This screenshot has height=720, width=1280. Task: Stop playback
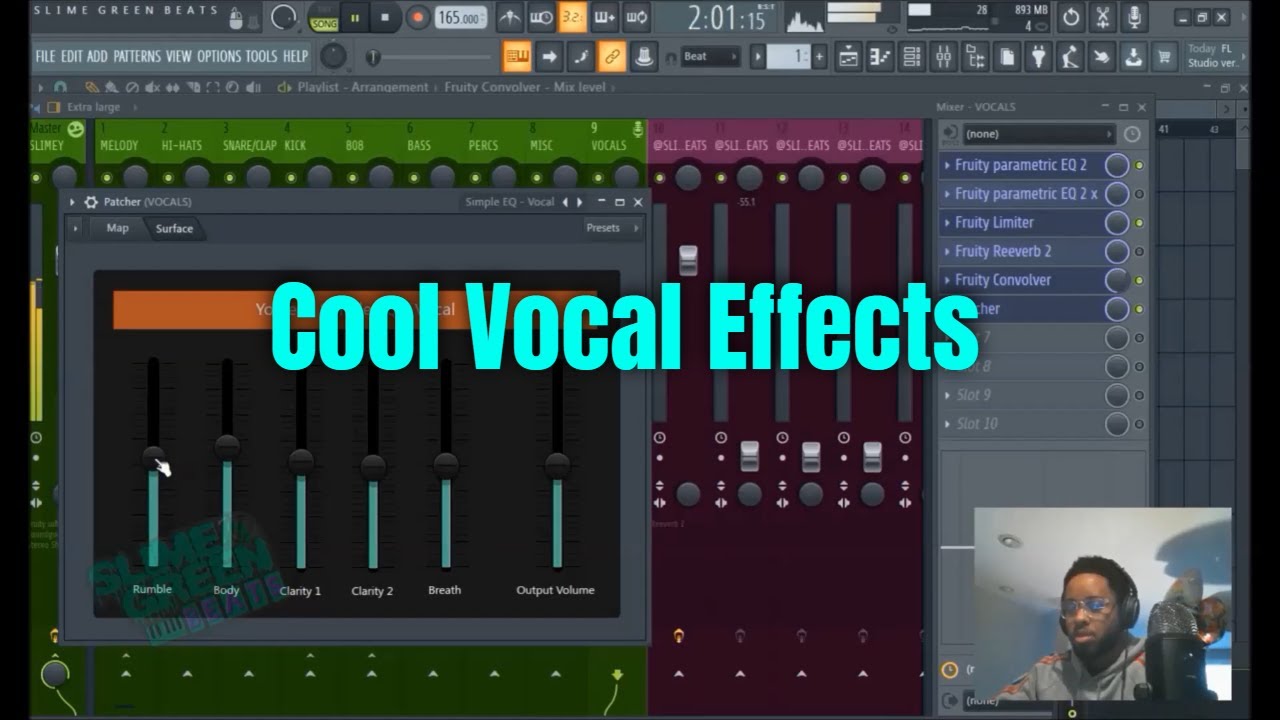[385, 17]
